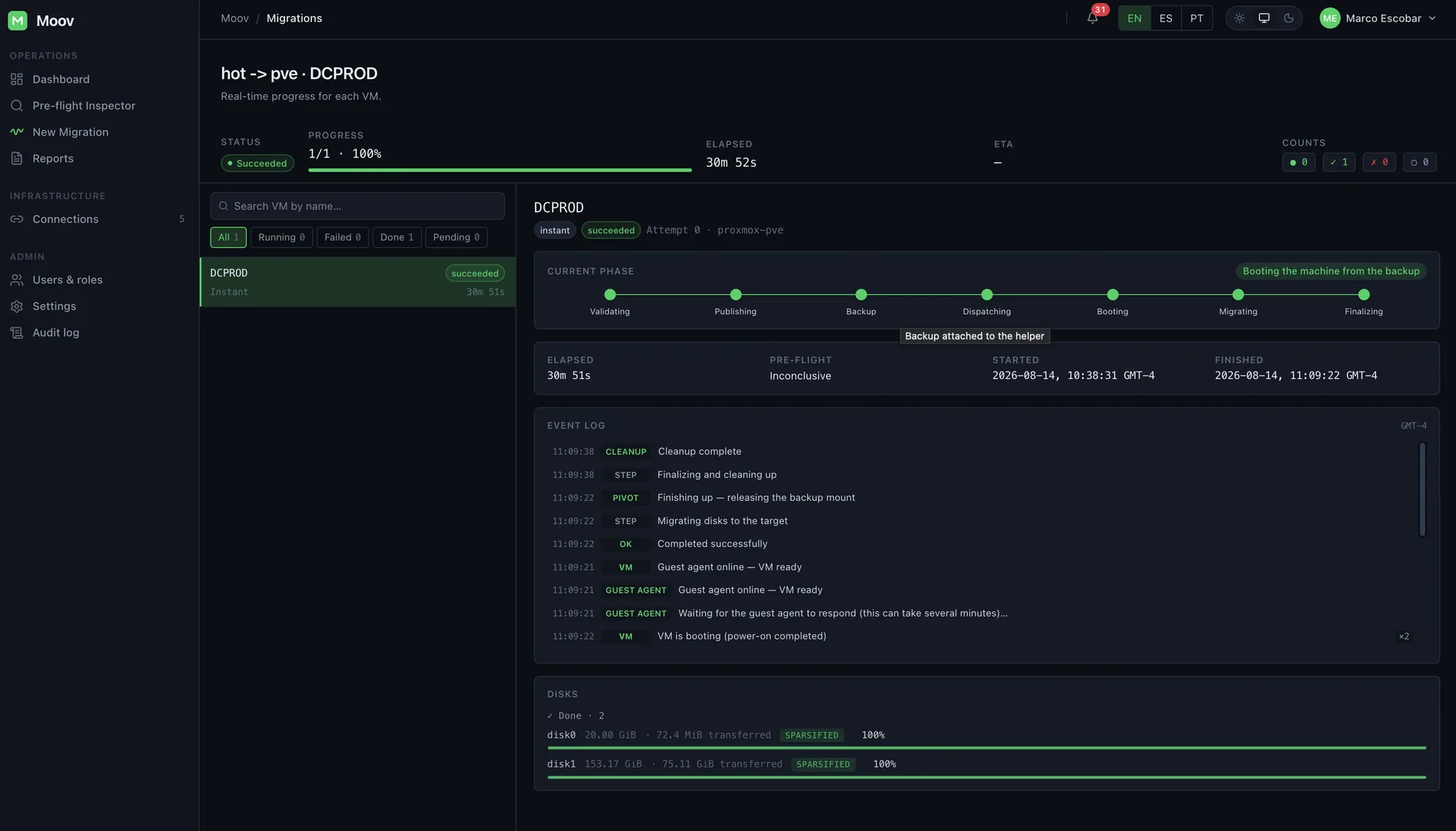Screen dimensions: 1456x831
Task: Click the Finalizing phase dot
Action: click(x=1364, y=295)
